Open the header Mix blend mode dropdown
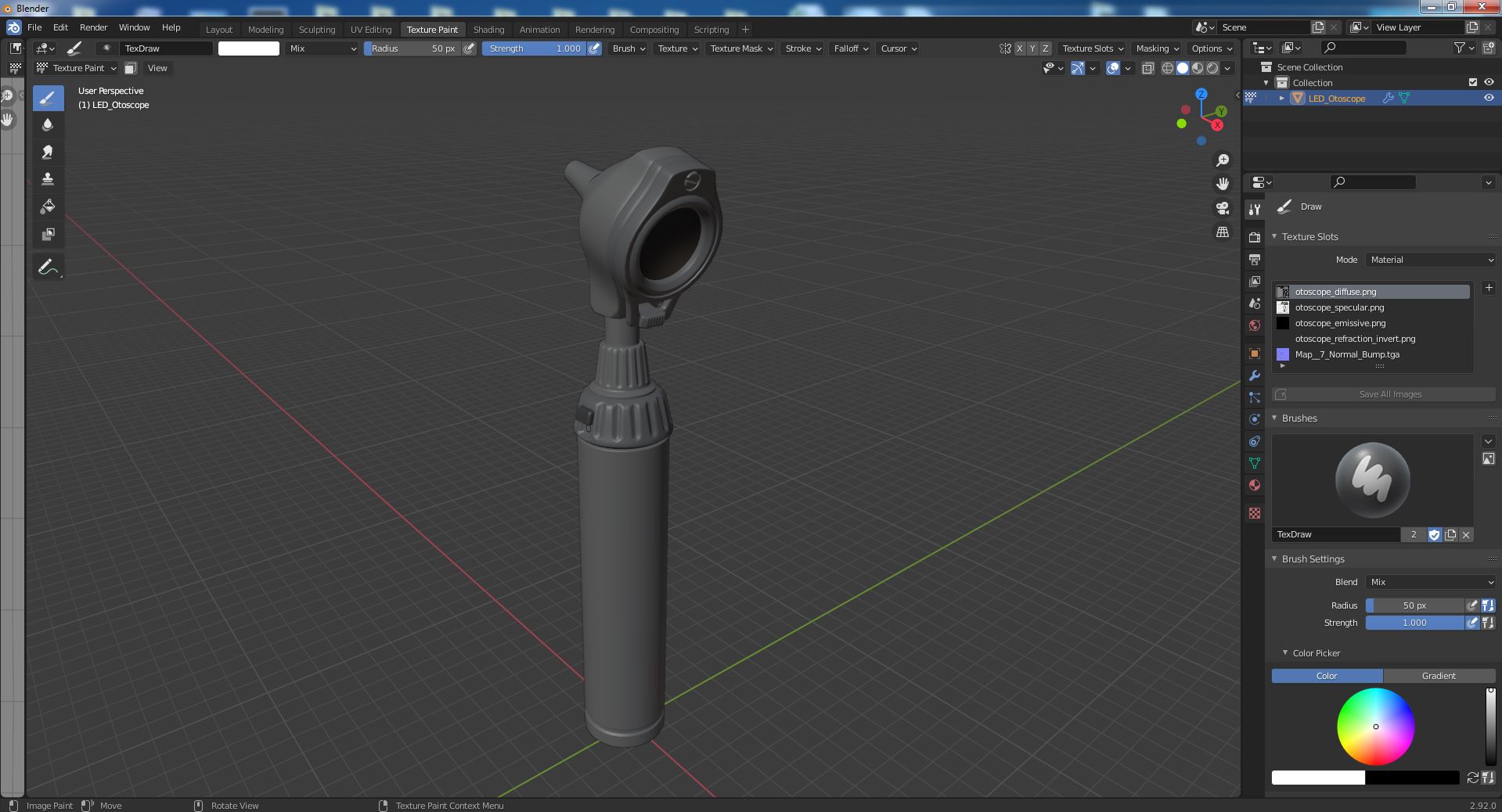The height and width of the screenshot is (812, 1502). click(x=322, y=49)
